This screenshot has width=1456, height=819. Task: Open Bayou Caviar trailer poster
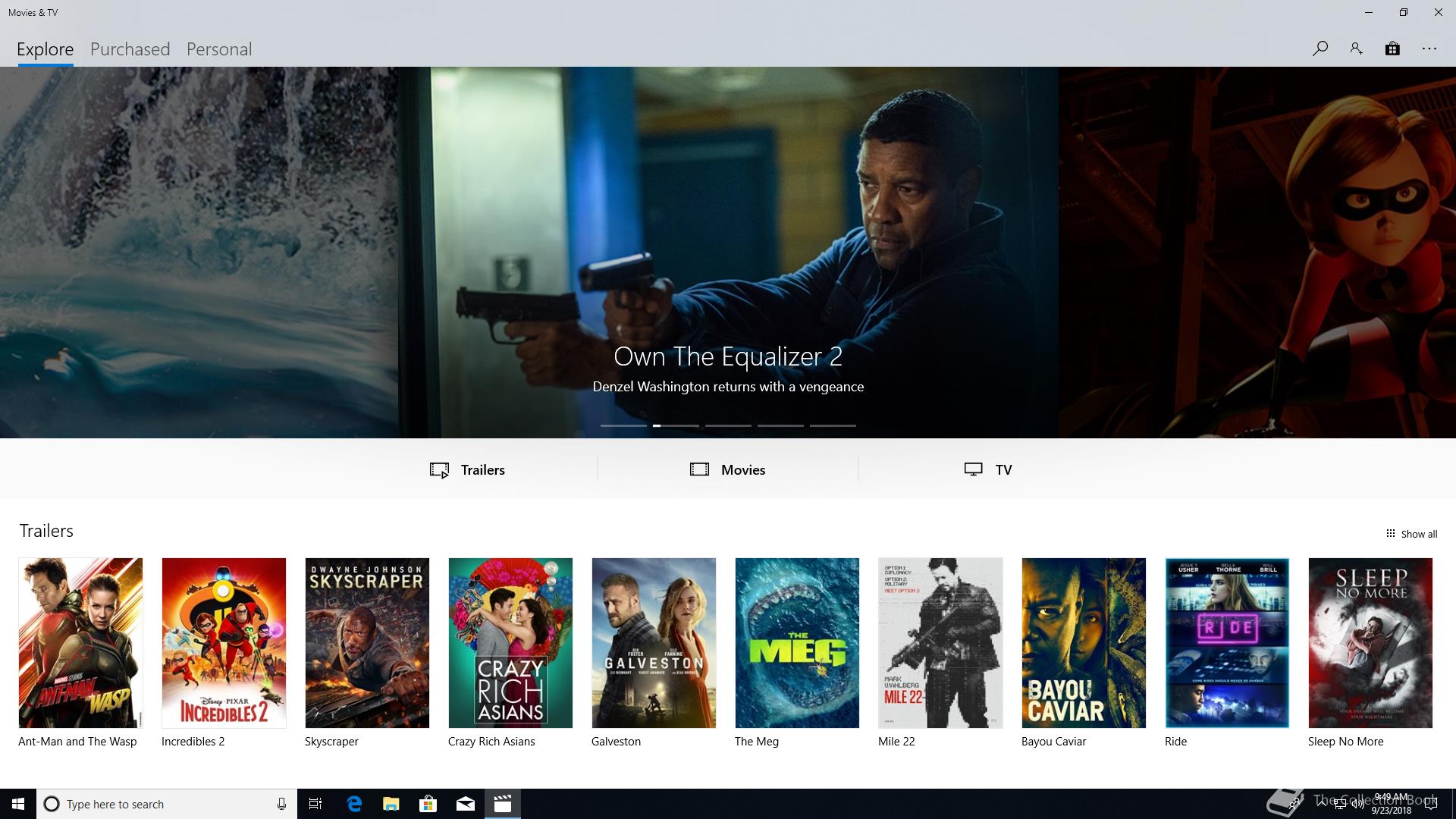point(1084,643)
